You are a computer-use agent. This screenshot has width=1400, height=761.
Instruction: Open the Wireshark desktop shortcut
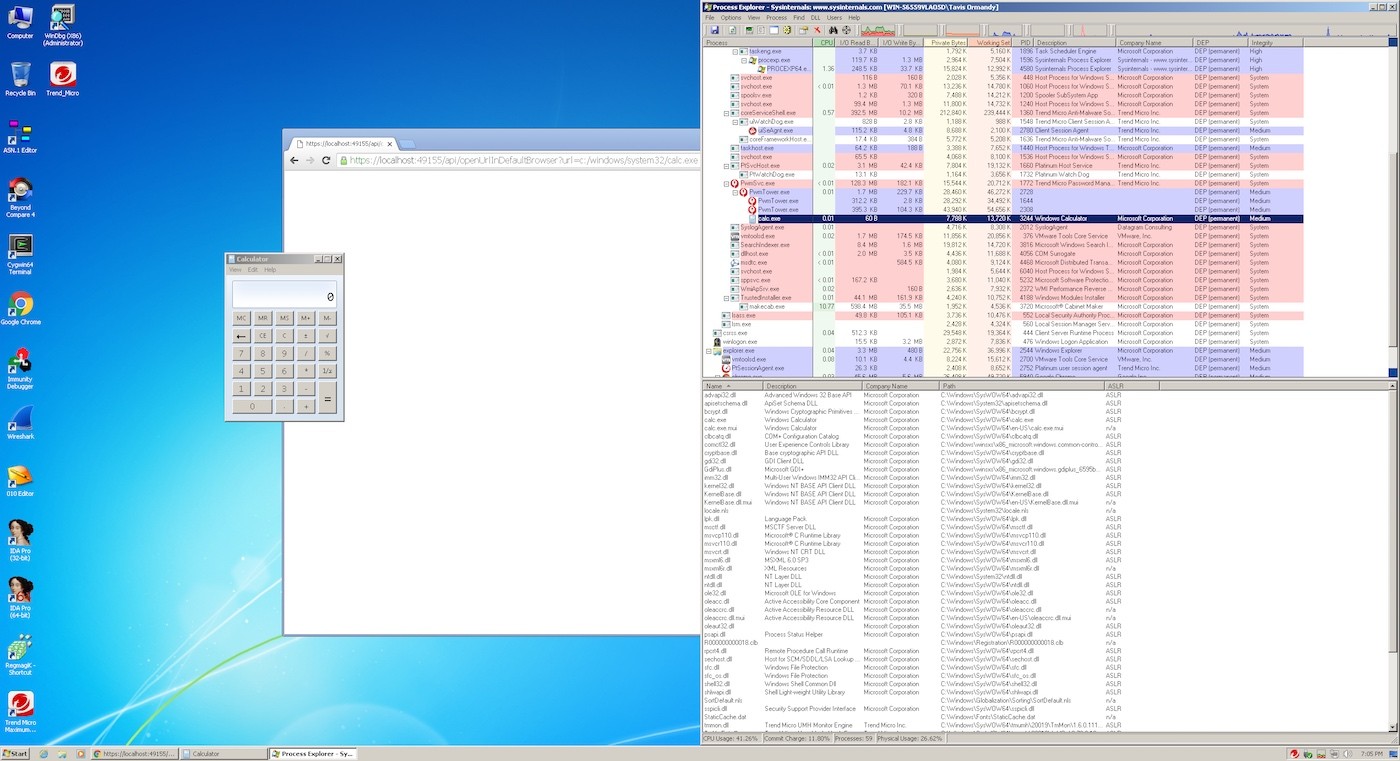pos(20,423)
